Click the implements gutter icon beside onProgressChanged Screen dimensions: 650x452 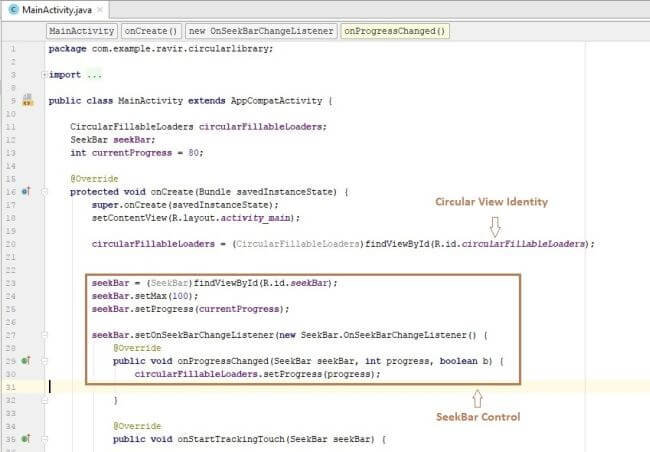pos(26,360)
